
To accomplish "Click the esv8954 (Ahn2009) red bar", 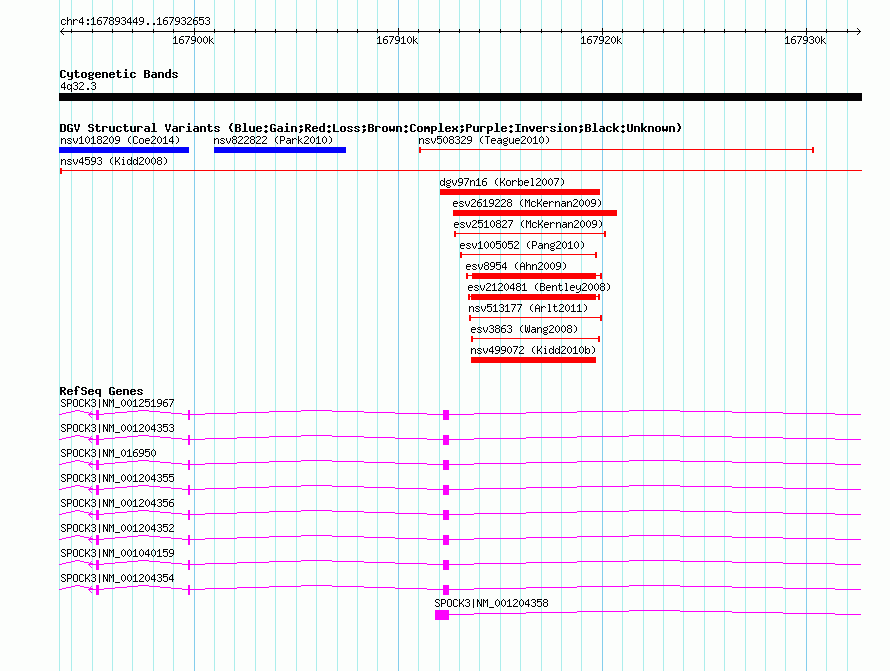I will click(x=534, y=276).
